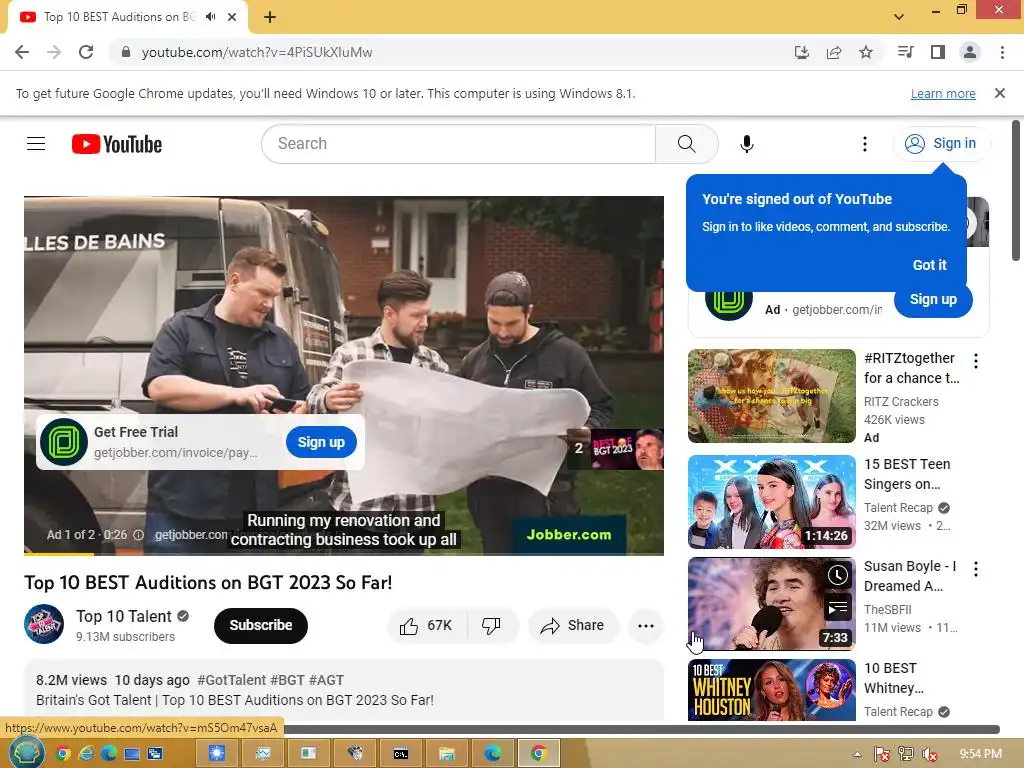Open the taskbar volume icon

click(930, 754)
